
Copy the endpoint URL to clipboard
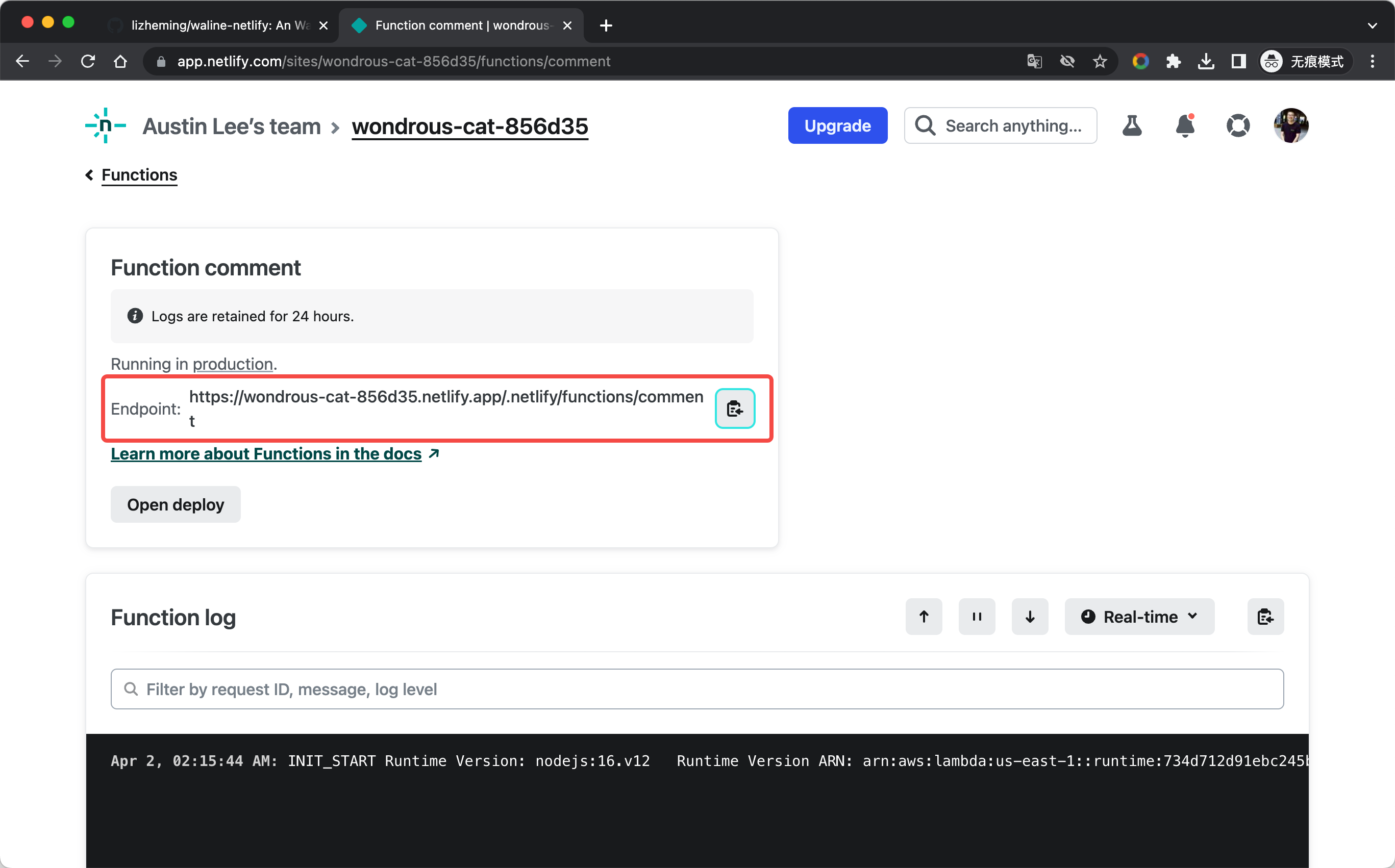tap(735, 408)
